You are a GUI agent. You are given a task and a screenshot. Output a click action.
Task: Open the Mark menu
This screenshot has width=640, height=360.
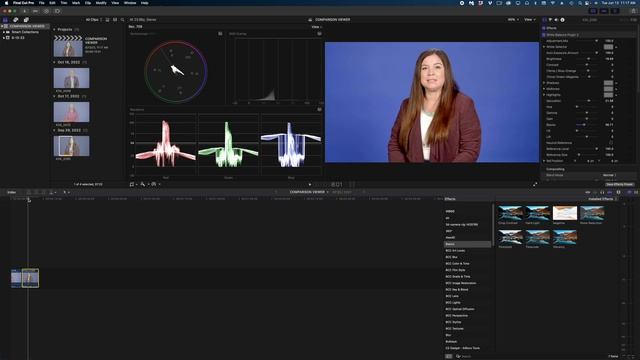point(76,3)
